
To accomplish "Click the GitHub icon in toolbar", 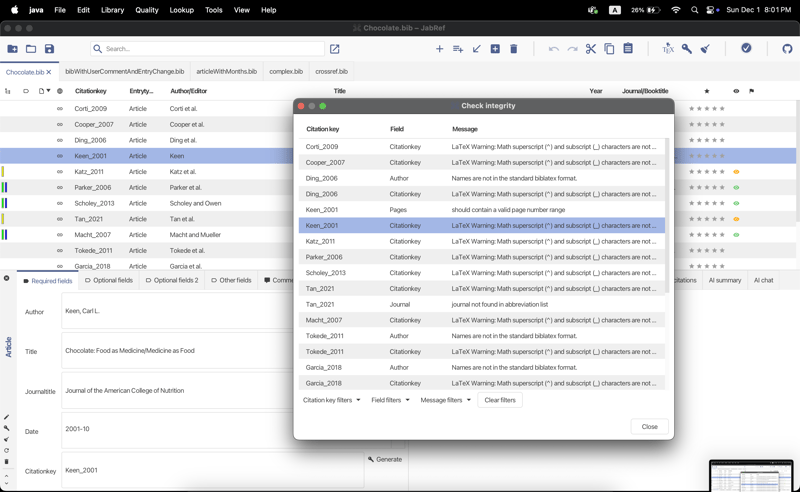I will point(787,49).
